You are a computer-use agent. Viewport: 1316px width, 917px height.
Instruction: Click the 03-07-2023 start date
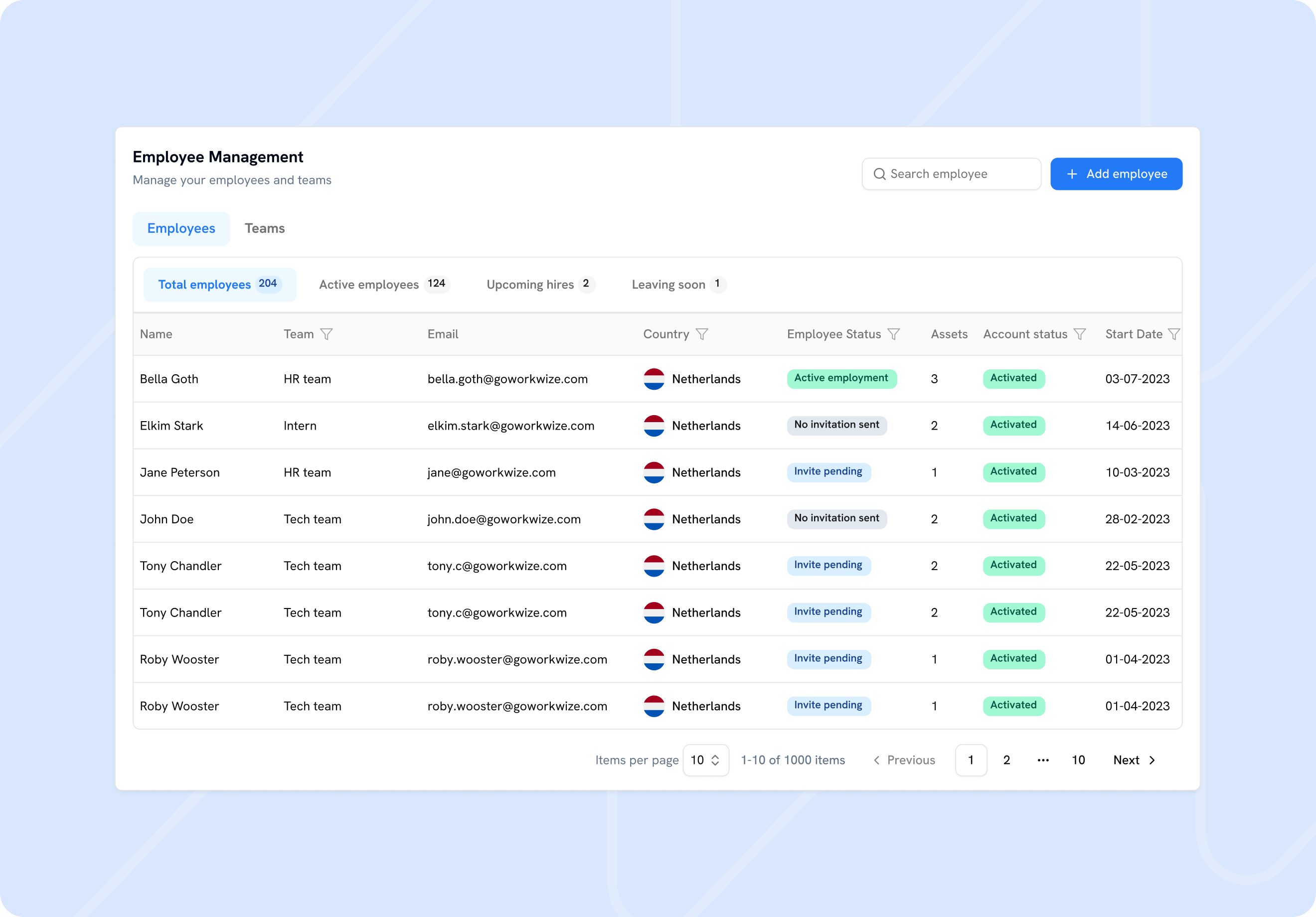tap(1137, 379)
